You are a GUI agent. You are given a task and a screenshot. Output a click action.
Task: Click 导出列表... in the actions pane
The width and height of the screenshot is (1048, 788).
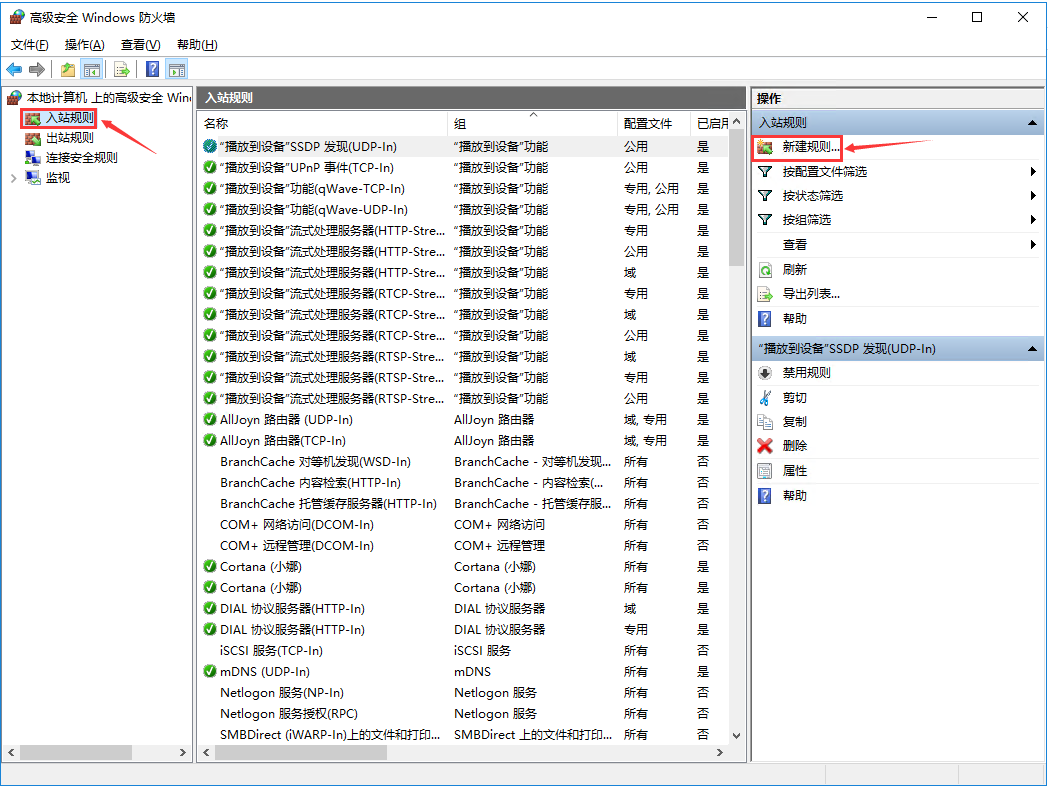pyautogui.click(x=811, y=294)
